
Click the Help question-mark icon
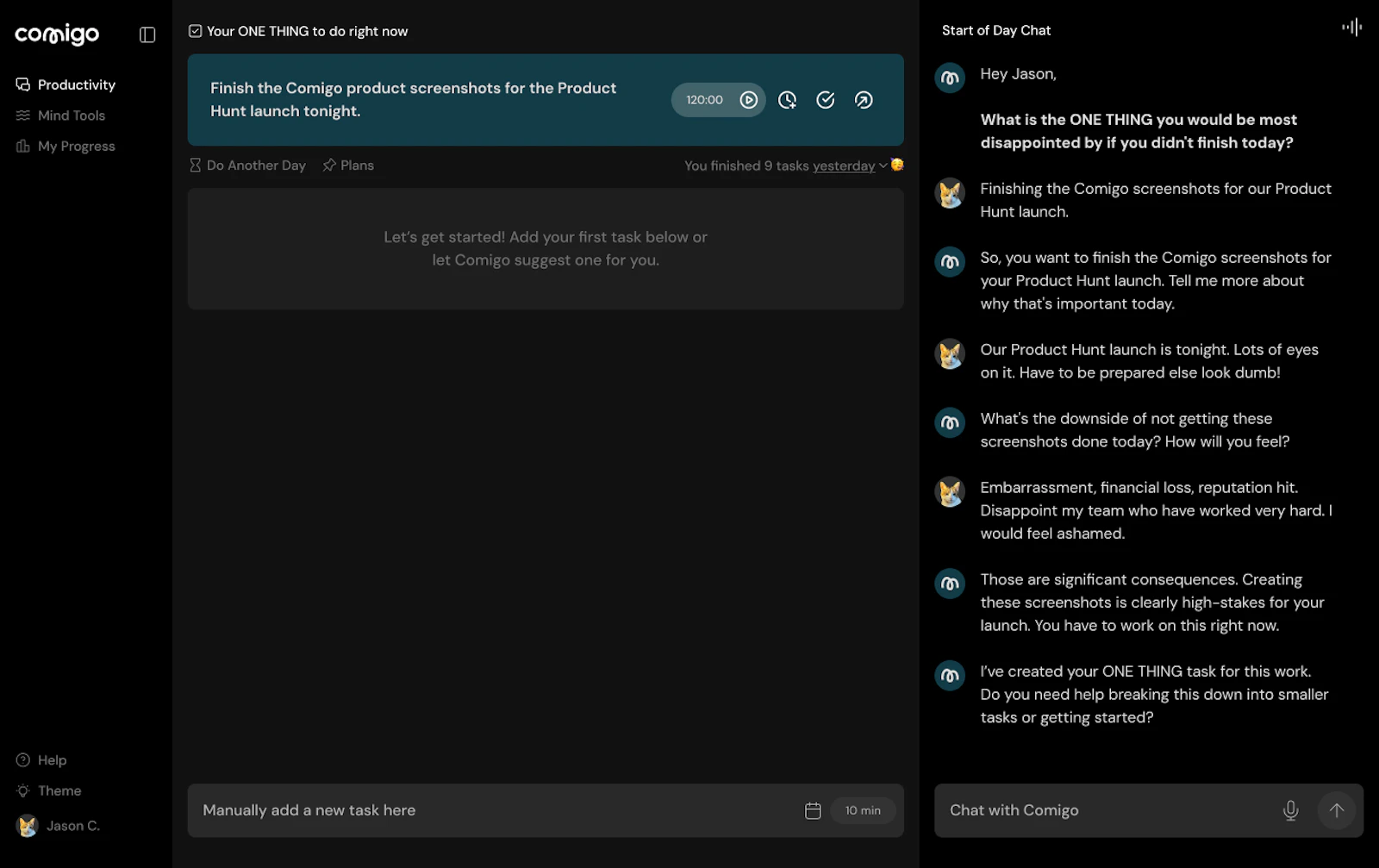[x=23, y=760]
